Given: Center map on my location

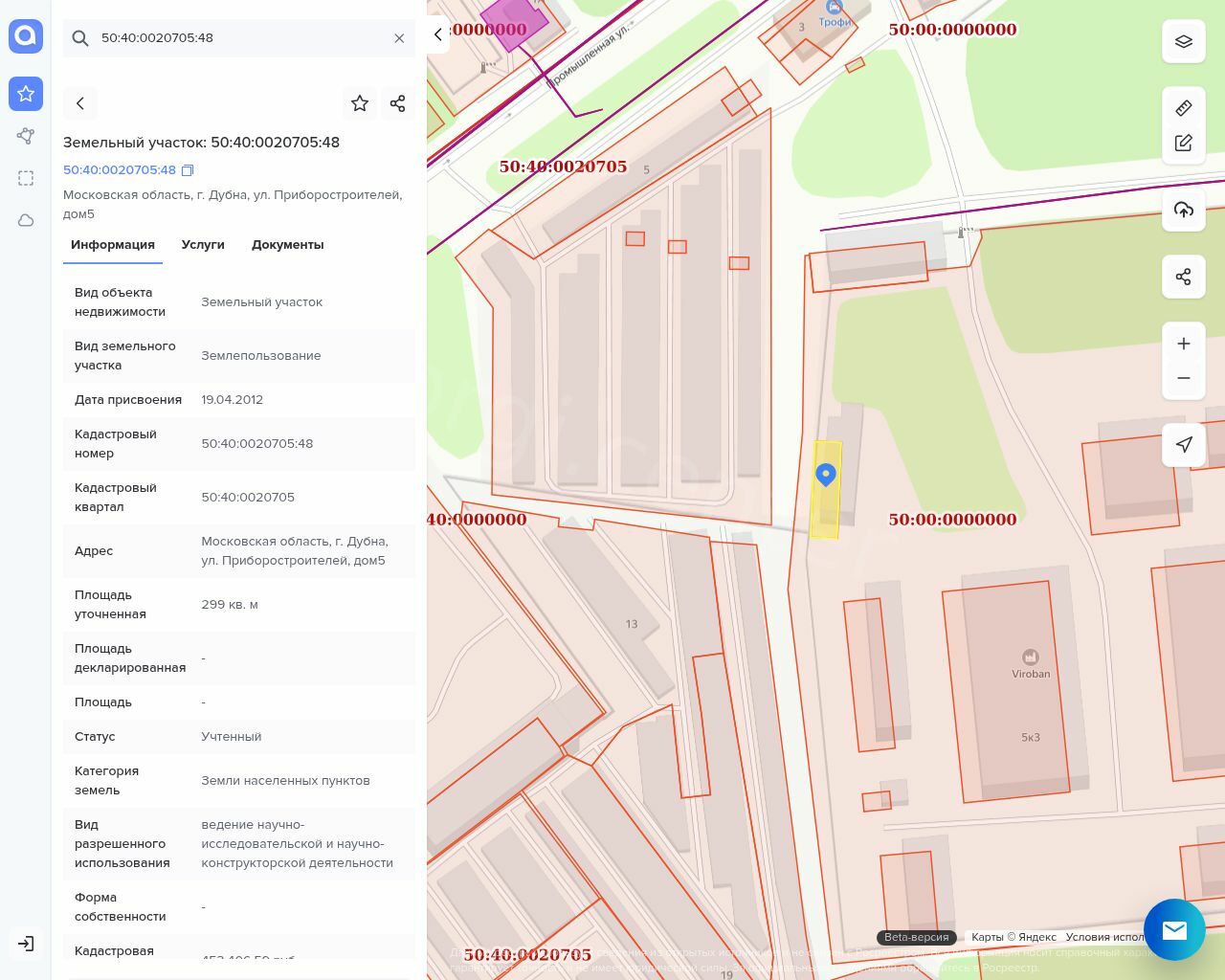Looking at the screenshot, I should pyautogui.click(x=1184, y=445).
